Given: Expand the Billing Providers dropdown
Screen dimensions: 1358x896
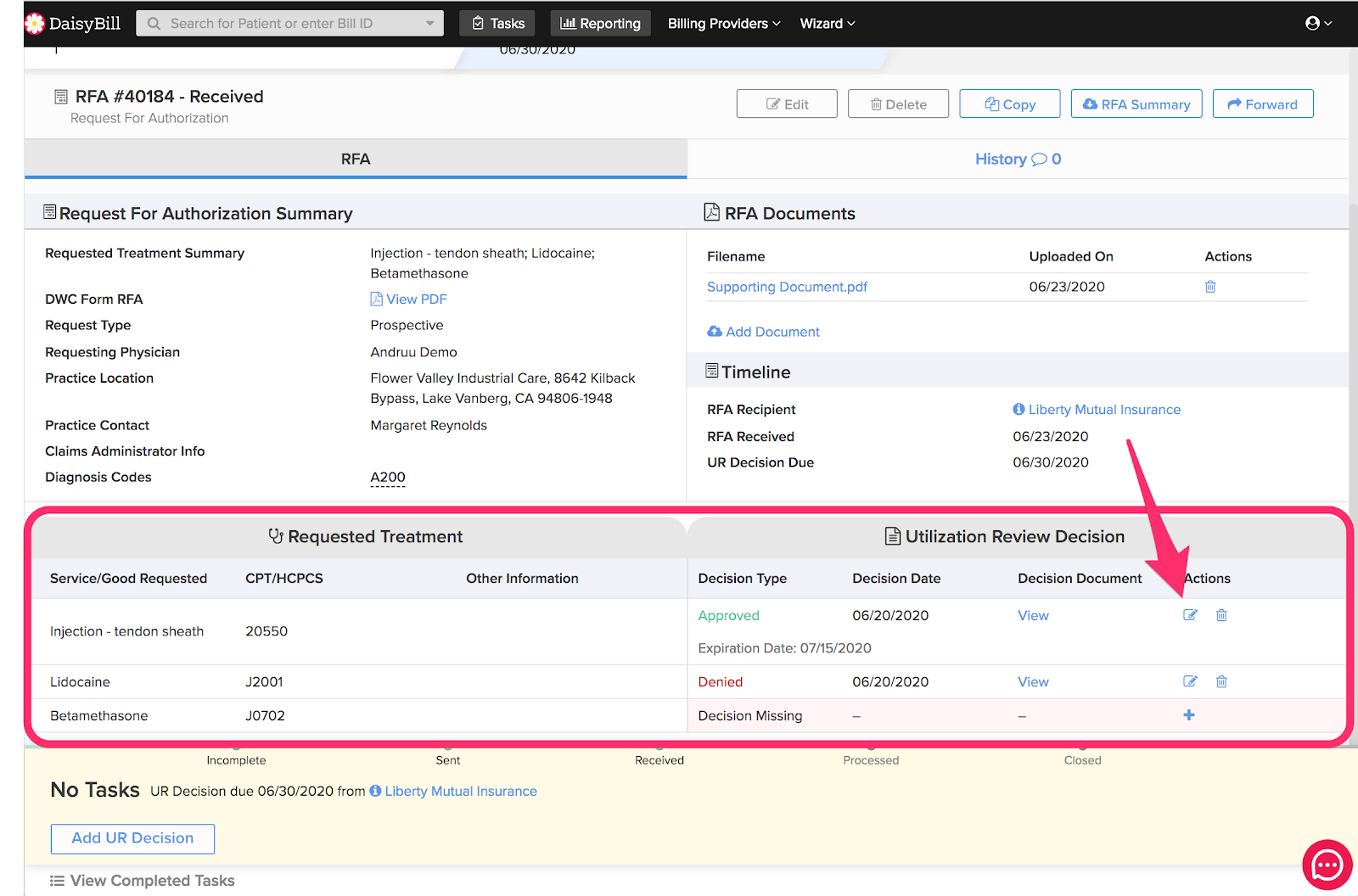Looking at the screenshot, I should click(723, 24).
